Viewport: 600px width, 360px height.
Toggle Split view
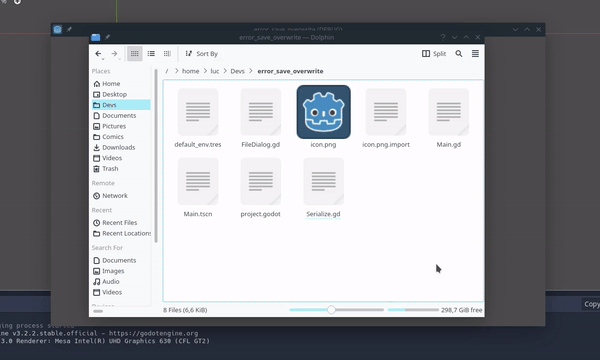coord(434,54)
